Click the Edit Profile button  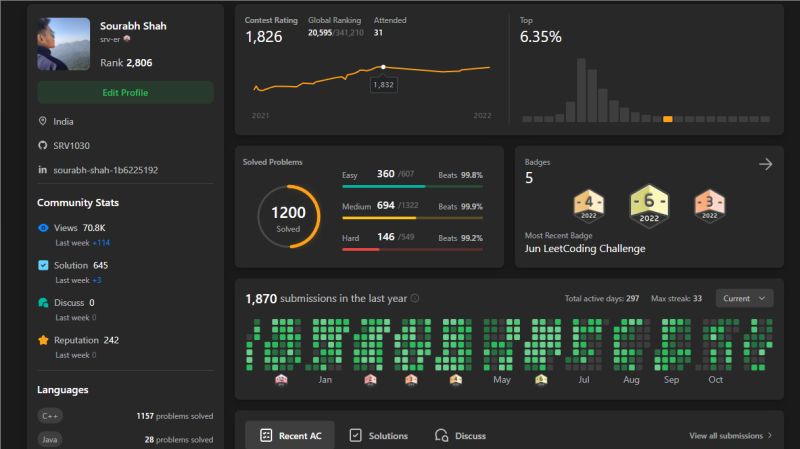(125, 92)
